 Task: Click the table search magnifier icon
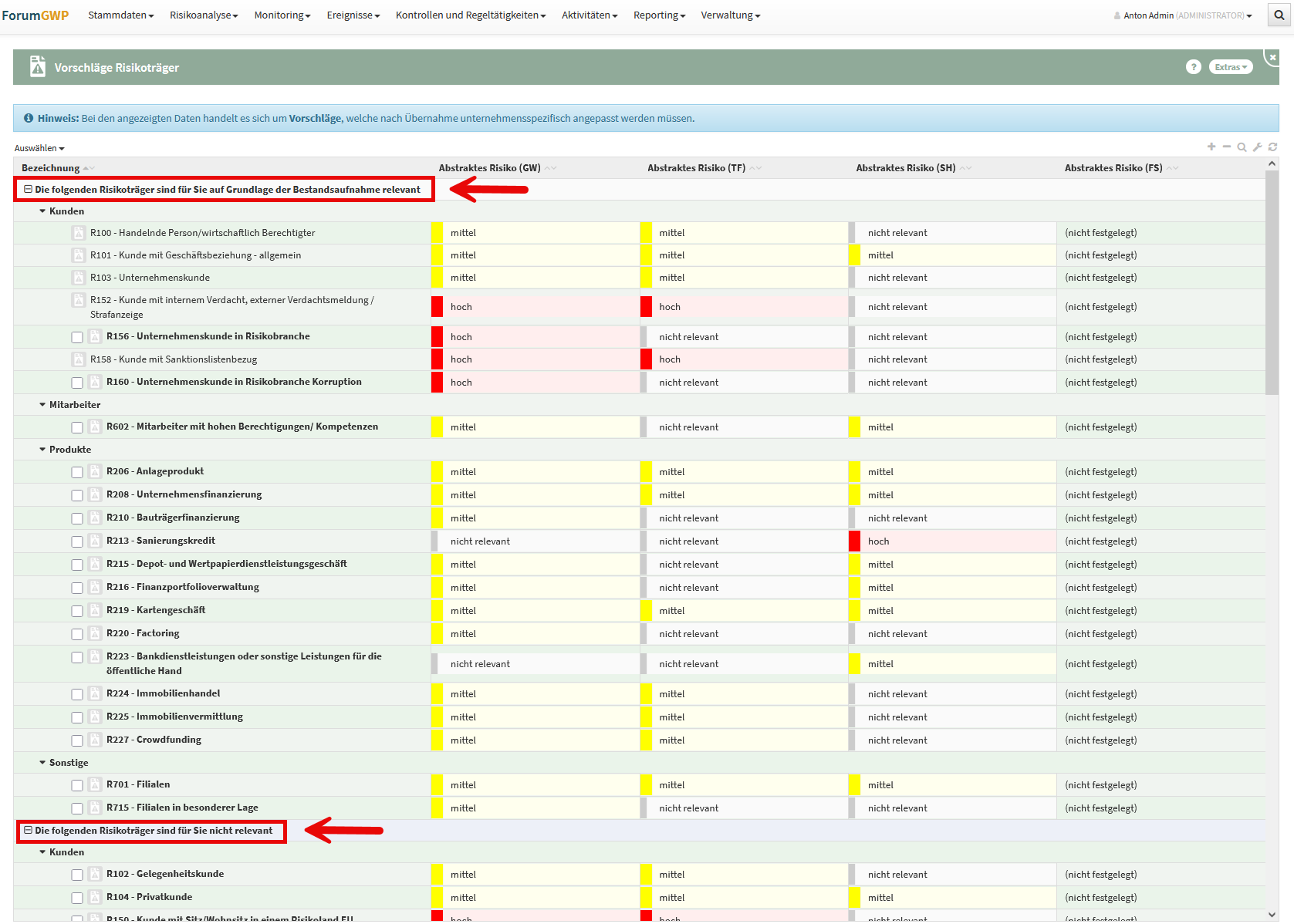point(1242,147)
